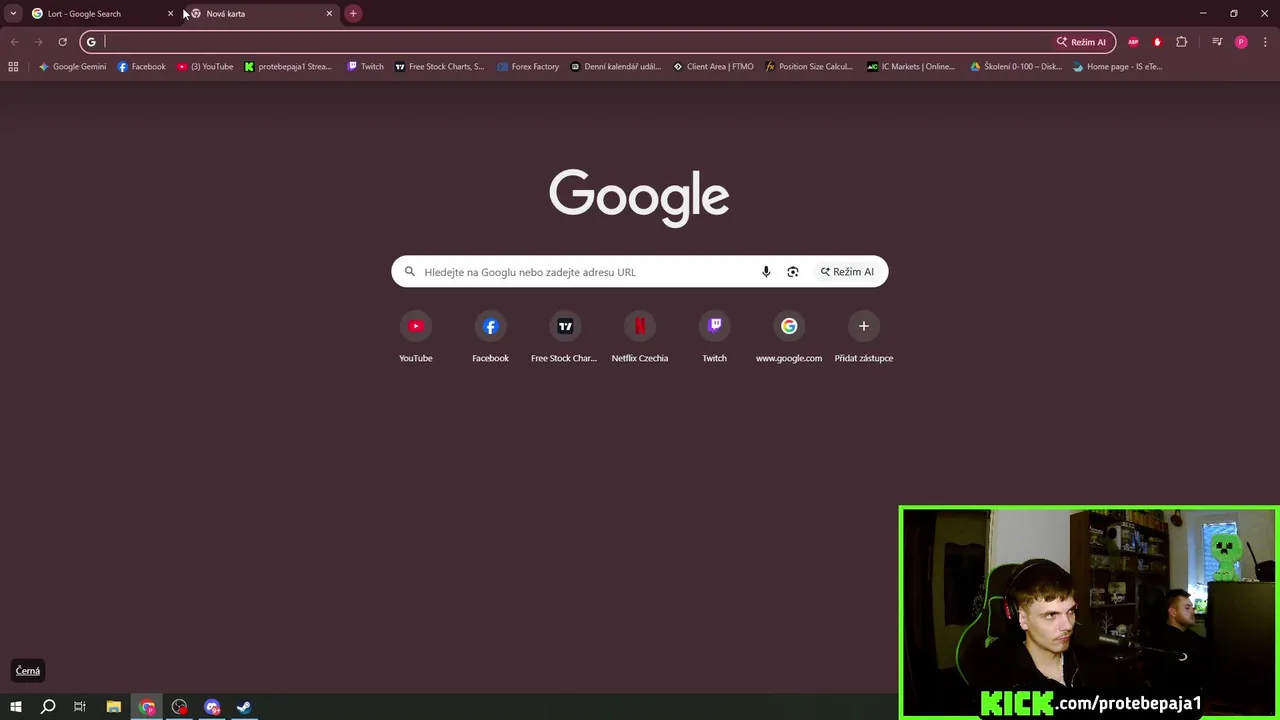
Task: Open the Home page - IS eTe bookmark
Action: (1118, 67)
